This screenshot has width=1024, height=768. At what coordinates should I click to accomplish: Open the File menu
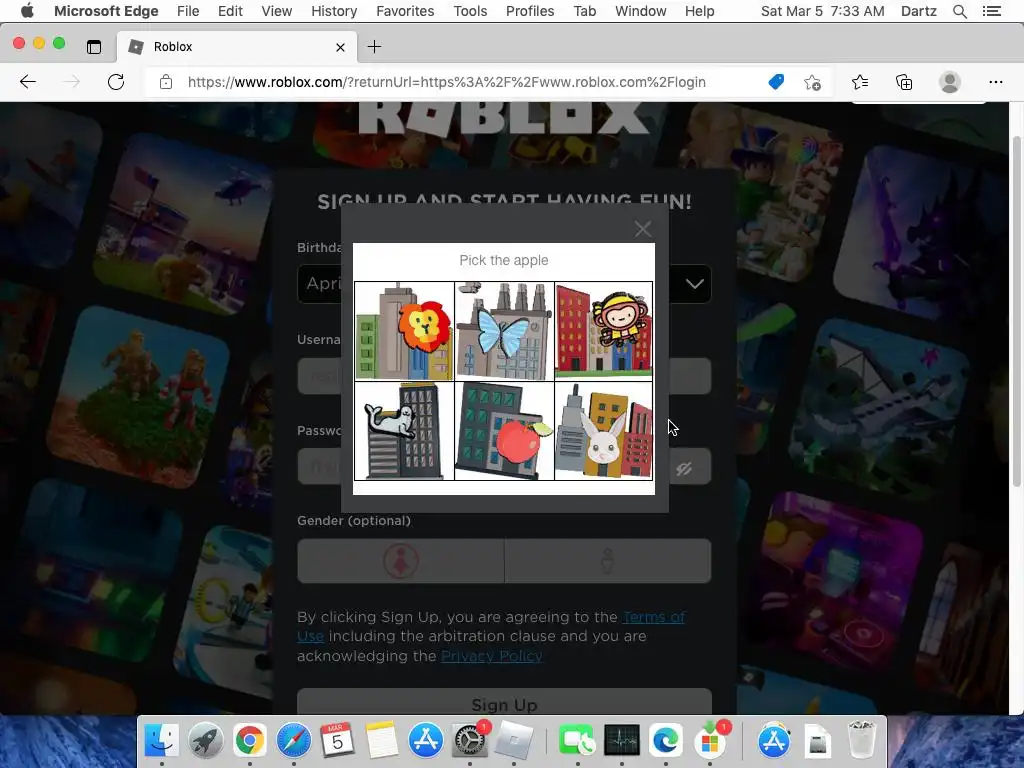click(x=188, y=11)
